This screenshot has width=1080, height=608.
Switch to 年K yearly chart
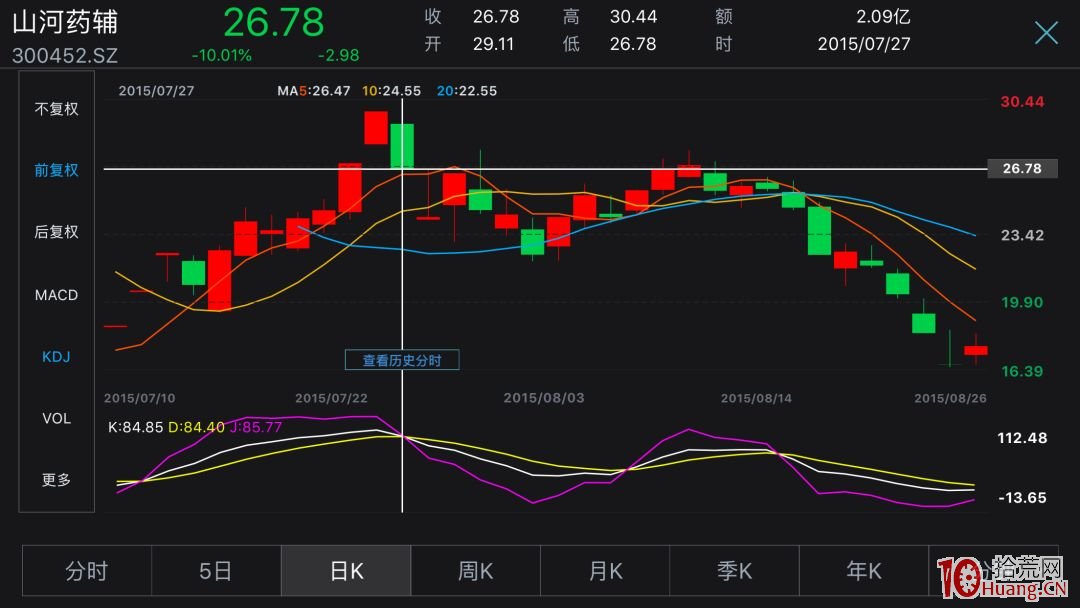pos(864,571)
